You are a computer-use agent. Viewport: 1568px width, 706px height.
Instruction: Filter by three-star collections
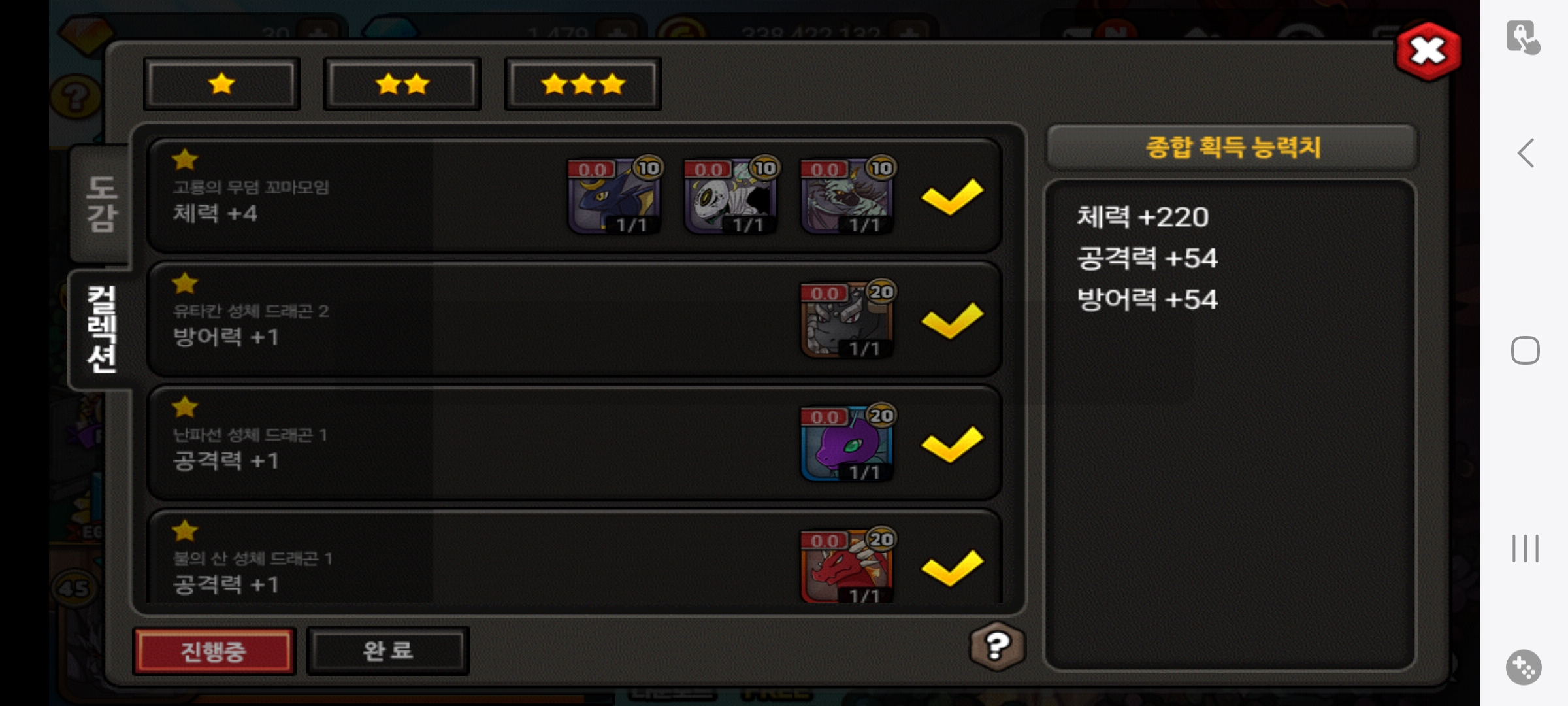coord(583,84)
